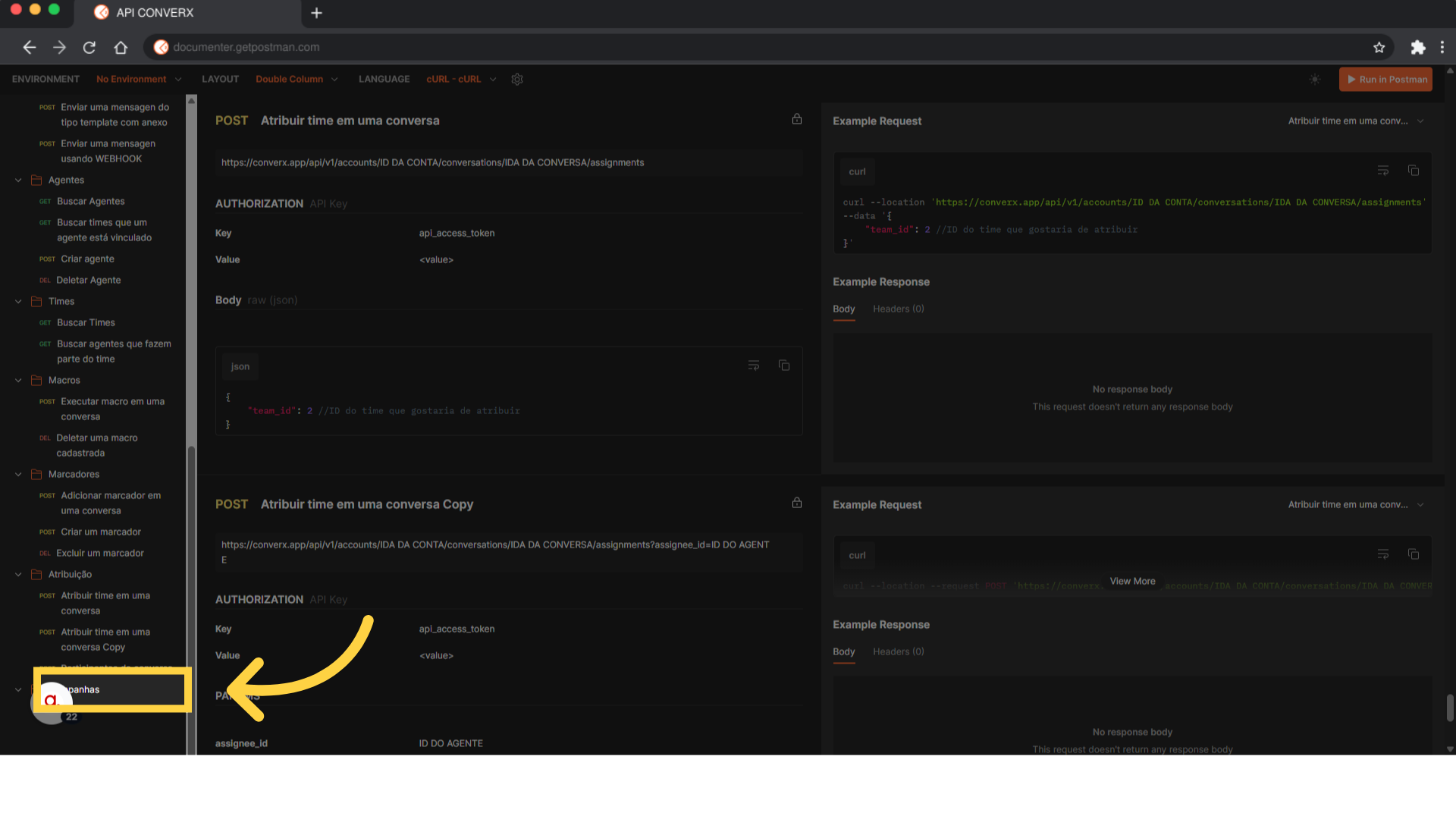The width and height of the screenshot is (1456, 819).
Task: Go forward with the browser forward arrow
Action: click(59, 47)
